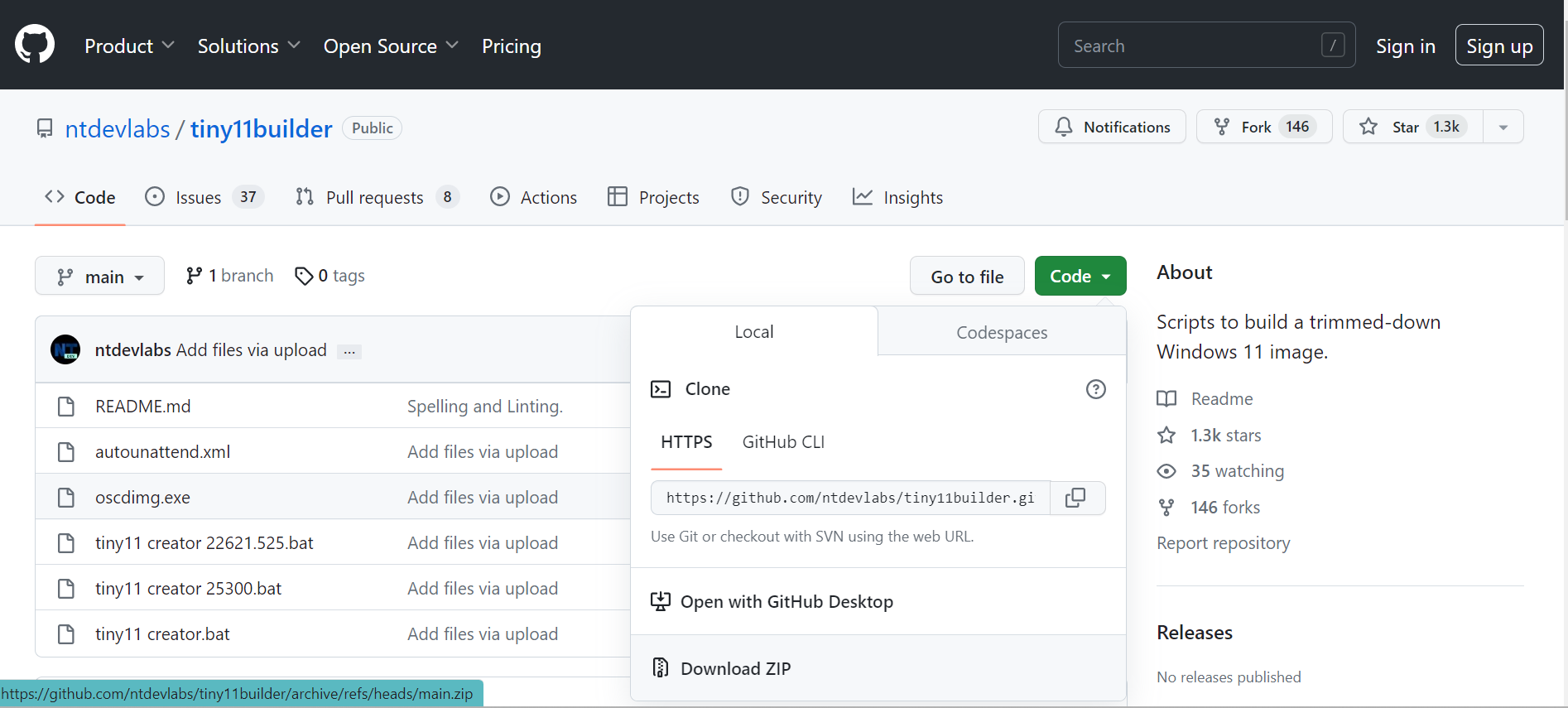Copy the HTTPS clone URL with copy icon

1076,498
